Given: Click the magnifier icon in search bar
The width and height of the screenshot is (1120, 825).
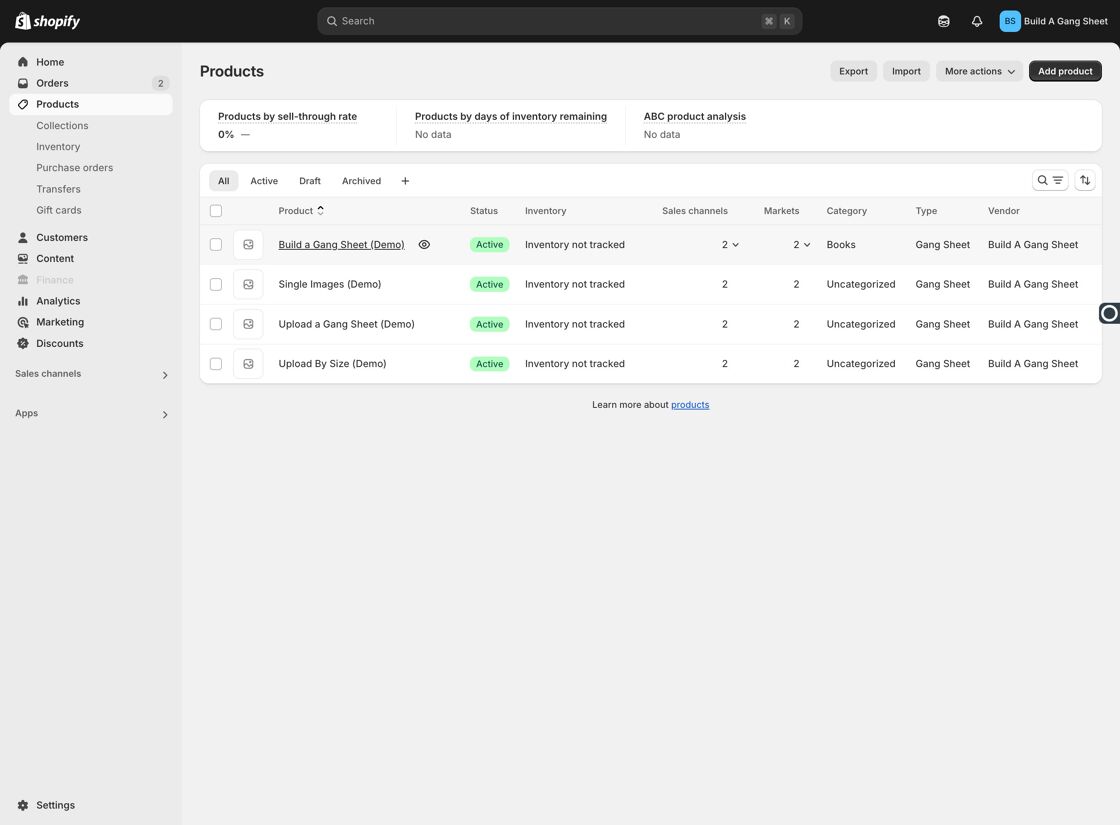Looking at the screenshot, I should click(x=331, y=21).
